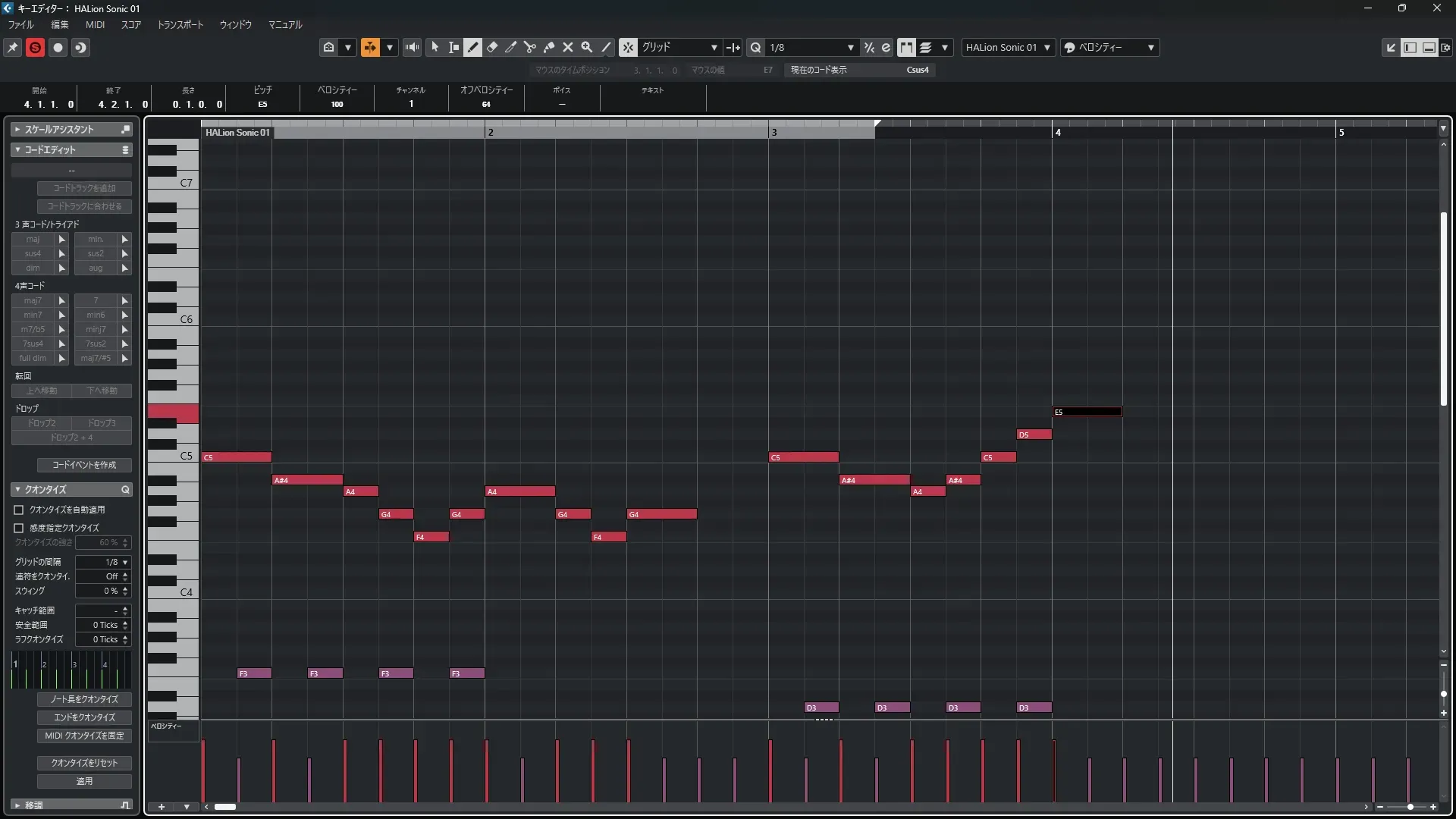Check the 感度指定クオンタイズ option
The image size is (1456, 819).
tap(19, 528)
